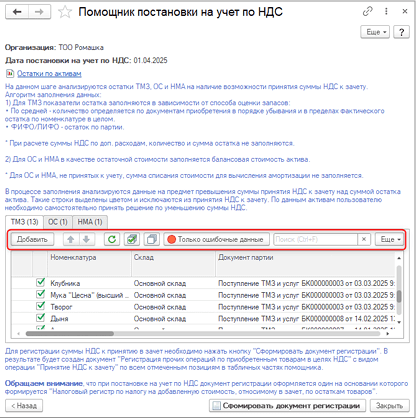Screen dimensions: 417x420
Task: Open the Остатки по активам link
Action: tap(49, 74)
